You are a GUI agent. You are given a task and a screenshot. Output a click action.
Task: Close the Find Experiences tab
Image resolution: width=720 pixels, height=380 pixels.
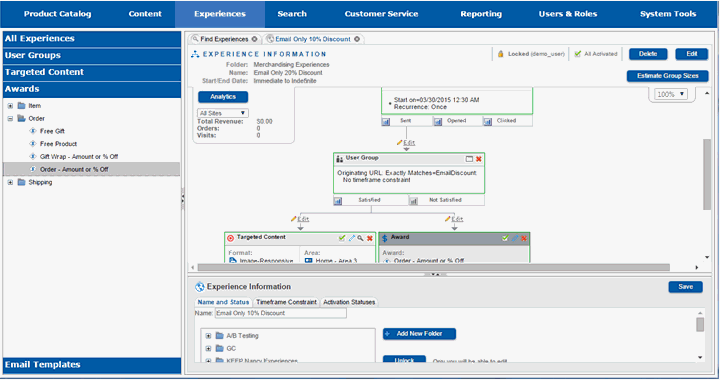[254, 39]
